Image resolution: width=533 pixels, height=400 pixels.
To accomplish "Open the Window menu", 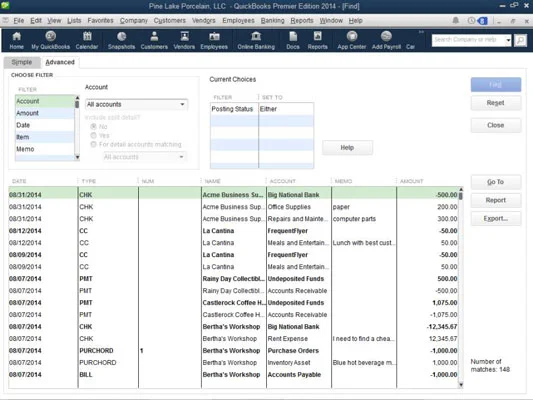I will point(331,21).
